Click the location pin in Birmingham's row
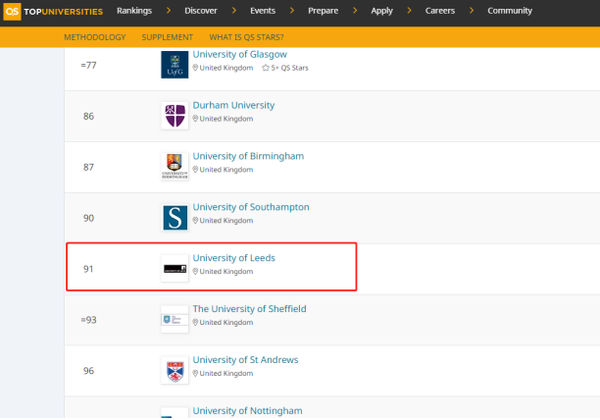Image resolution: width=600 pixels, height=420 pixels. pos(195,169)
